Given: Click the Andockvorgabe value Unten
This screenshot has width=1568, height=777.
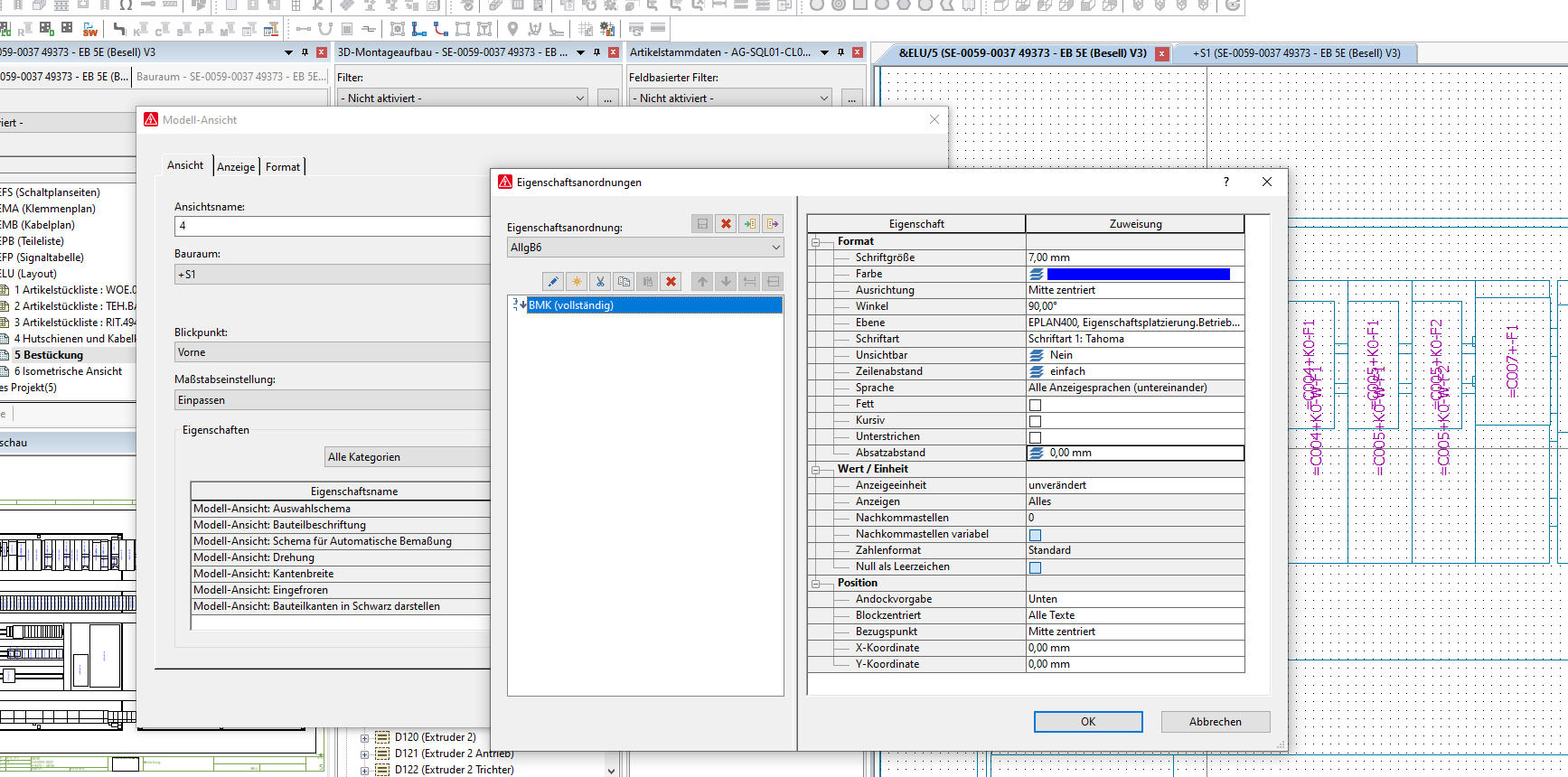Looking at the screenshot, I should 1135,599.
